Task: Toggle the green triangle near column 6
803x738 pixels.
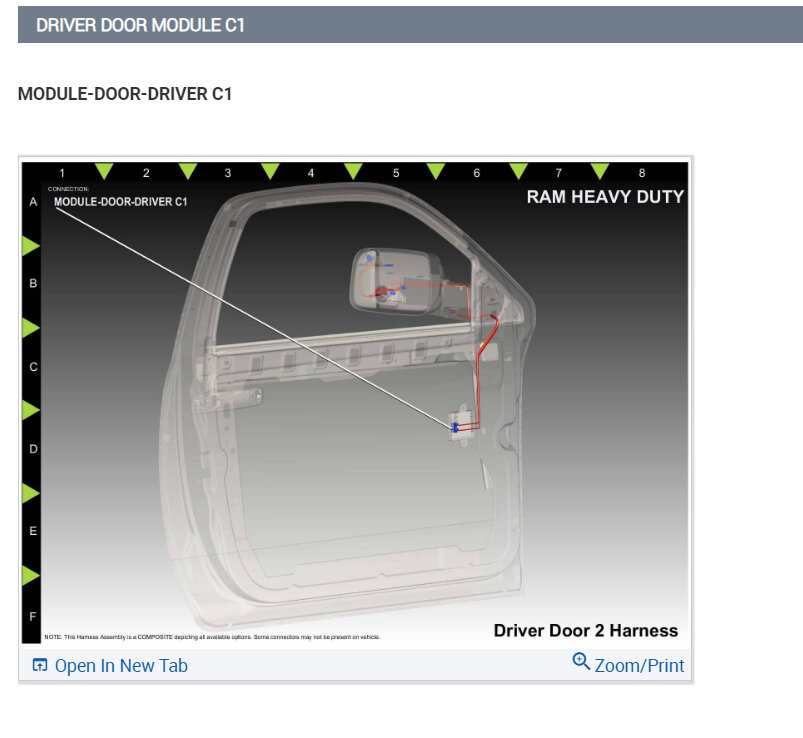Action: point(518,170)
